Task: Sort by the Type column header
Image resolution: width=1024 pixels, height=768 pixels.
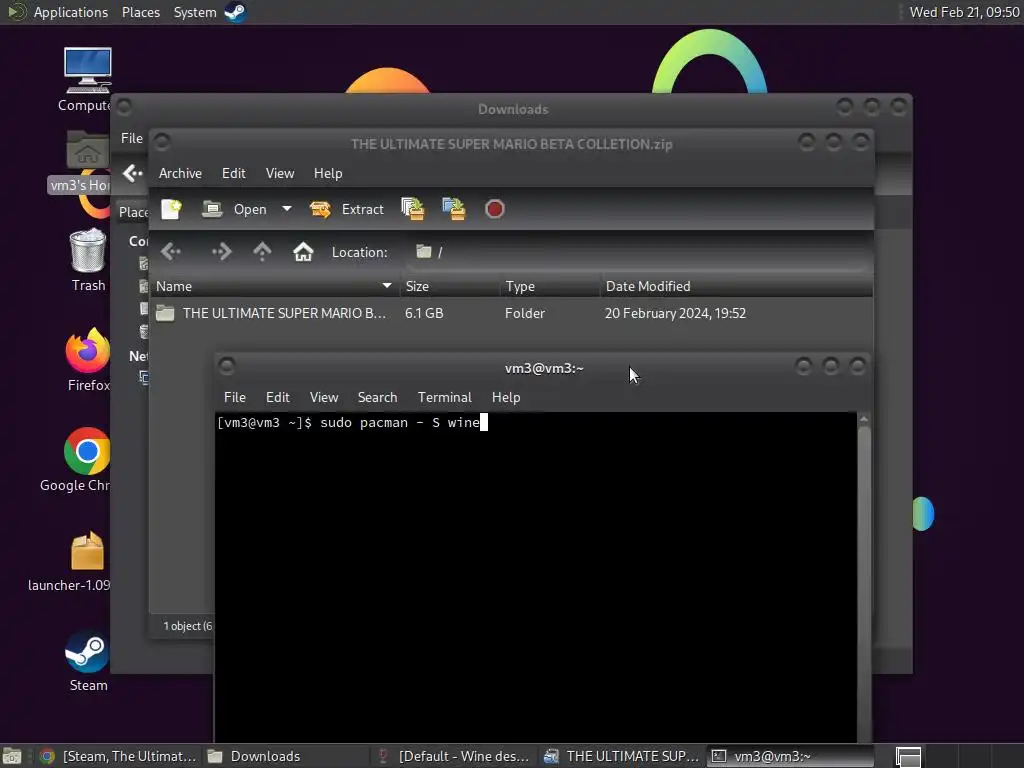Action: 551,286
